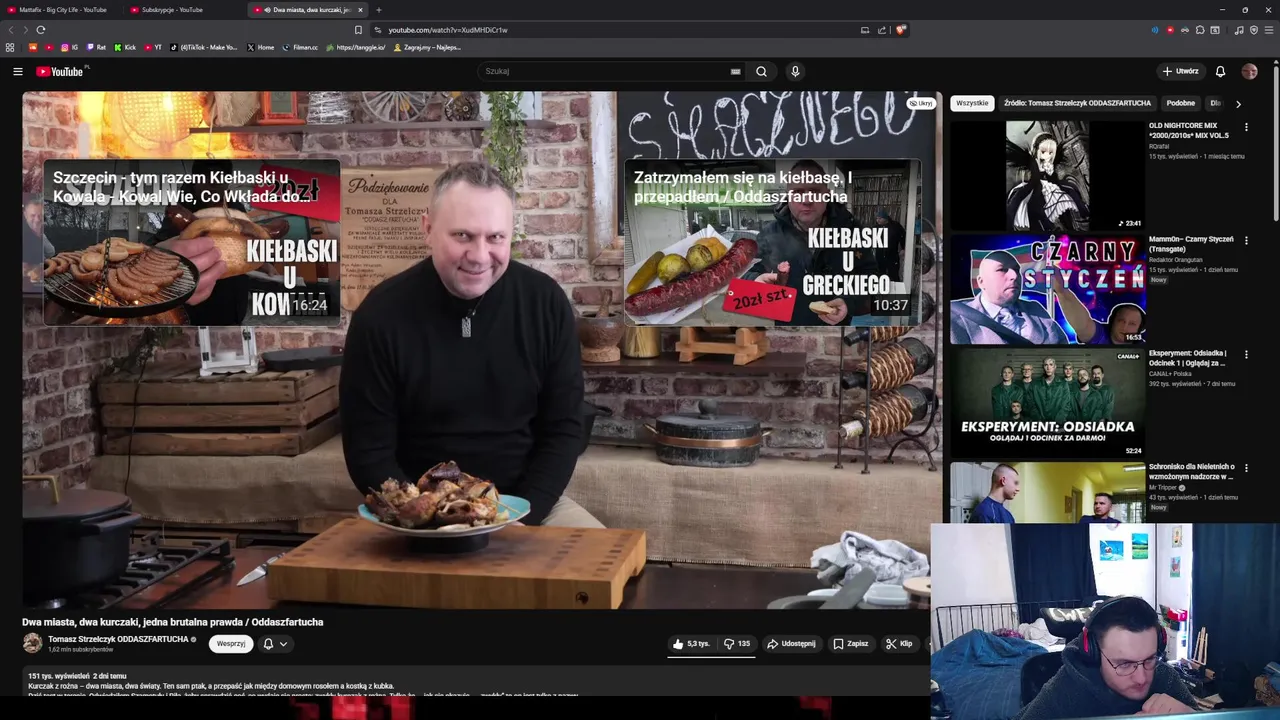Open options menu for OLD NIGHTCORE MIX video
1280x720 pixels.
[x=1246, y=127]
